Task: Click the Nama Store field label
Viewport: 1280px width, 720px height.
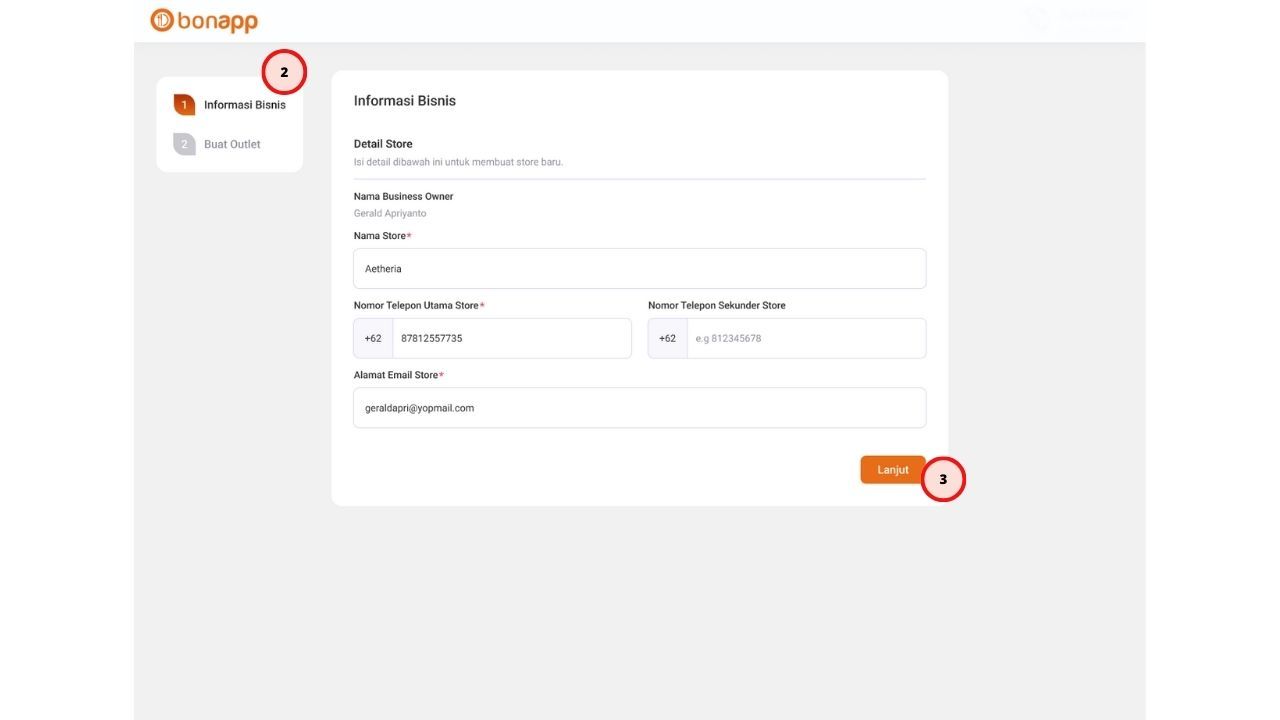Action: click(380, 236)
